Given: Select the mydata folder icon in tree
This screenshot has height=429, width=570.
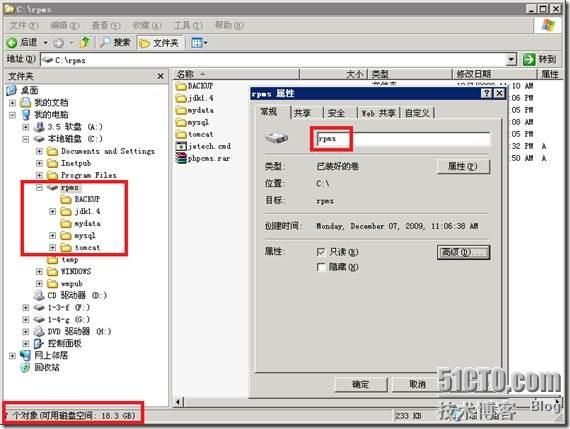Looking at the screenshot, I should tap(66, 223).
